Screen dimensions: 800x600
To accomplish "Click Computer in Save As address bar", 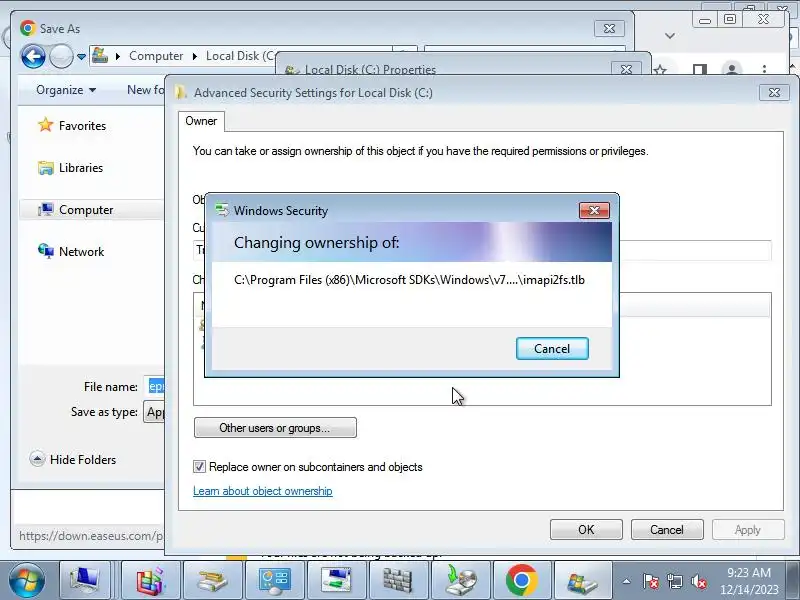I will tap(156, 56).
